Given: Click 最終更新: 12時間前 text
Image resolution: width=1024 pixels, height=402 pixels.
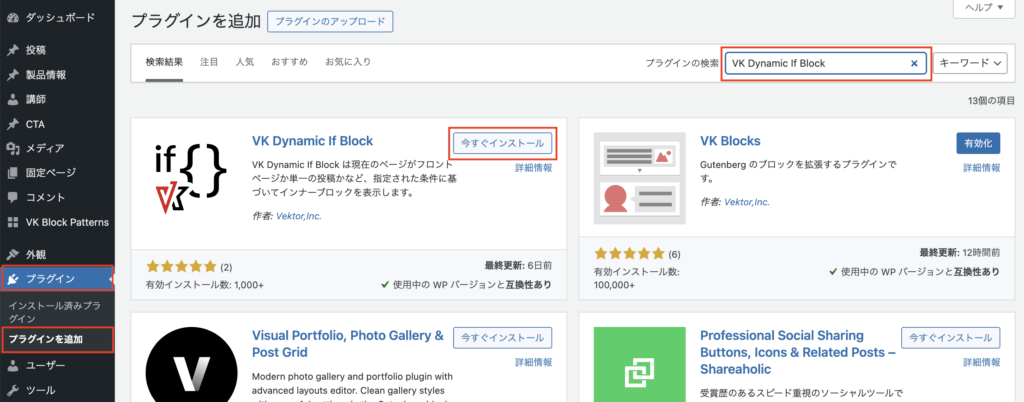Looking at the screenshot, I should pos(960,253).
